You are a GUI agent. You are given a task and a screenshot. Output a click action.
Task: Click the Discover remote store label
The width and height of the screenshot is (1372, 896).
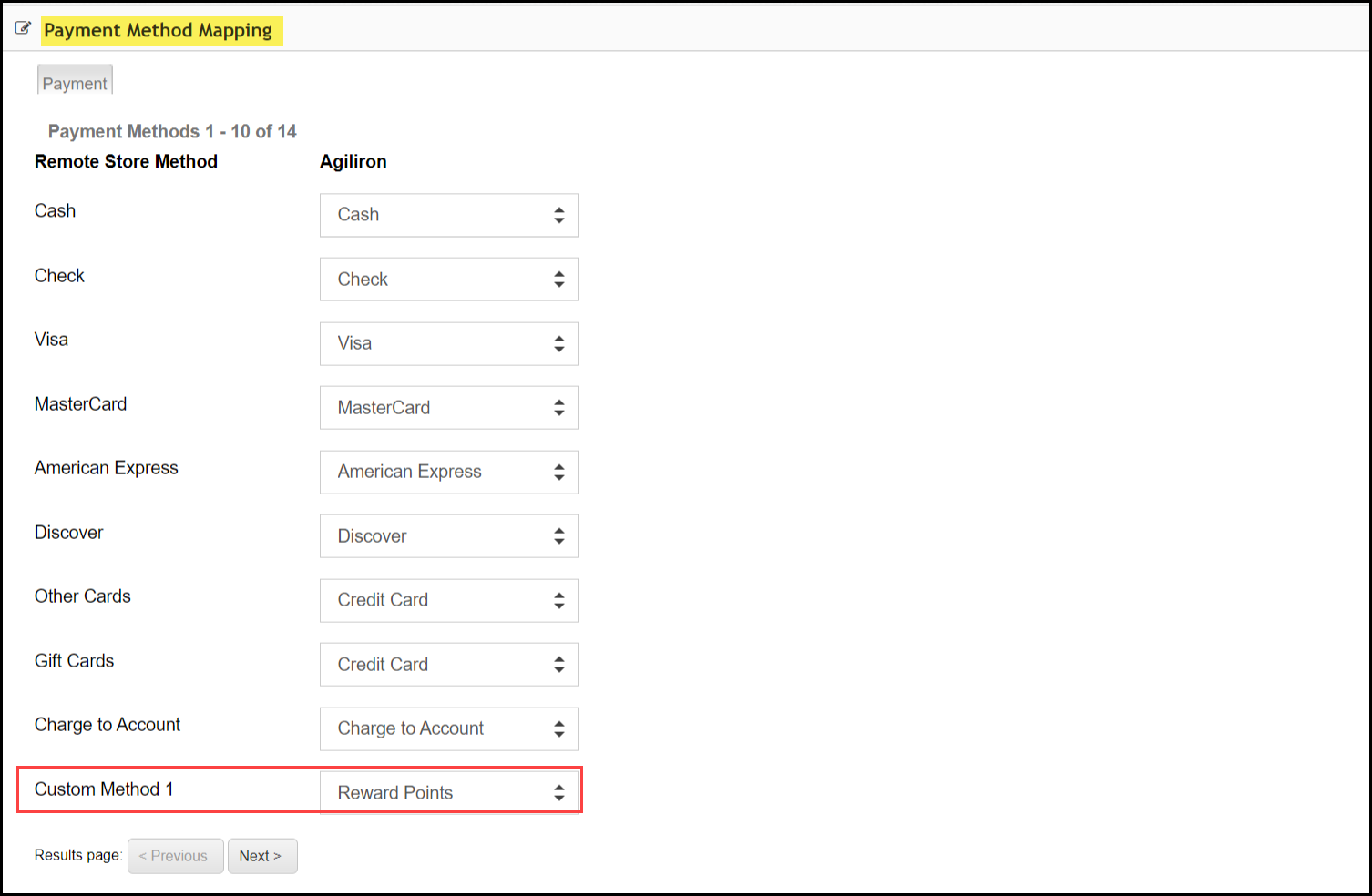point(69,532)
